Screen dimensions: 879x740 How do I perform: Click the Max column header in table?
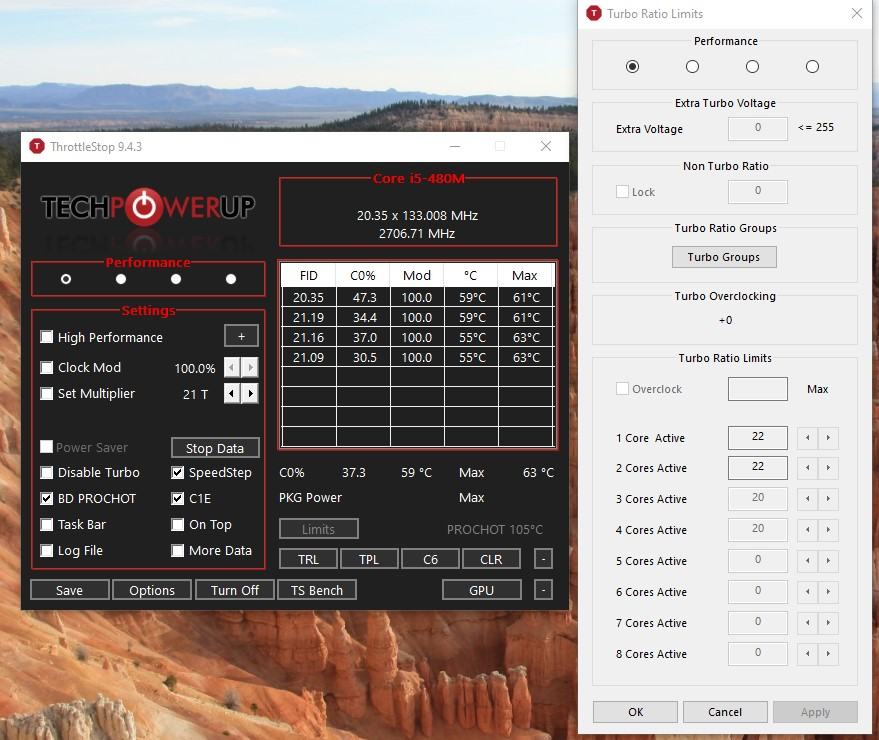point(525,275)
